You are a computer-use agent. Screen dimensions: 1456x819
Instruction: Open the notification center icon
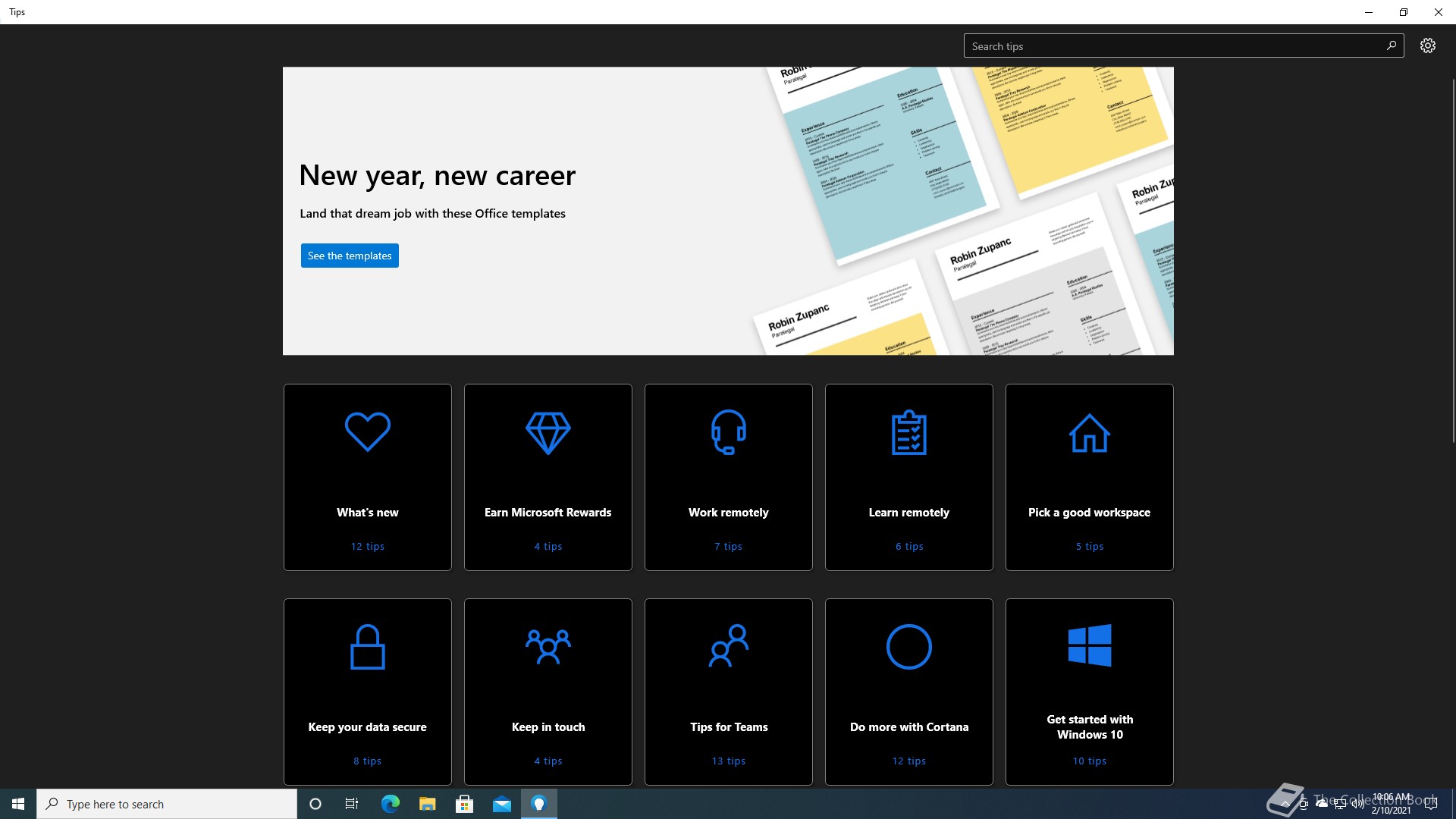click(1431, 804)
